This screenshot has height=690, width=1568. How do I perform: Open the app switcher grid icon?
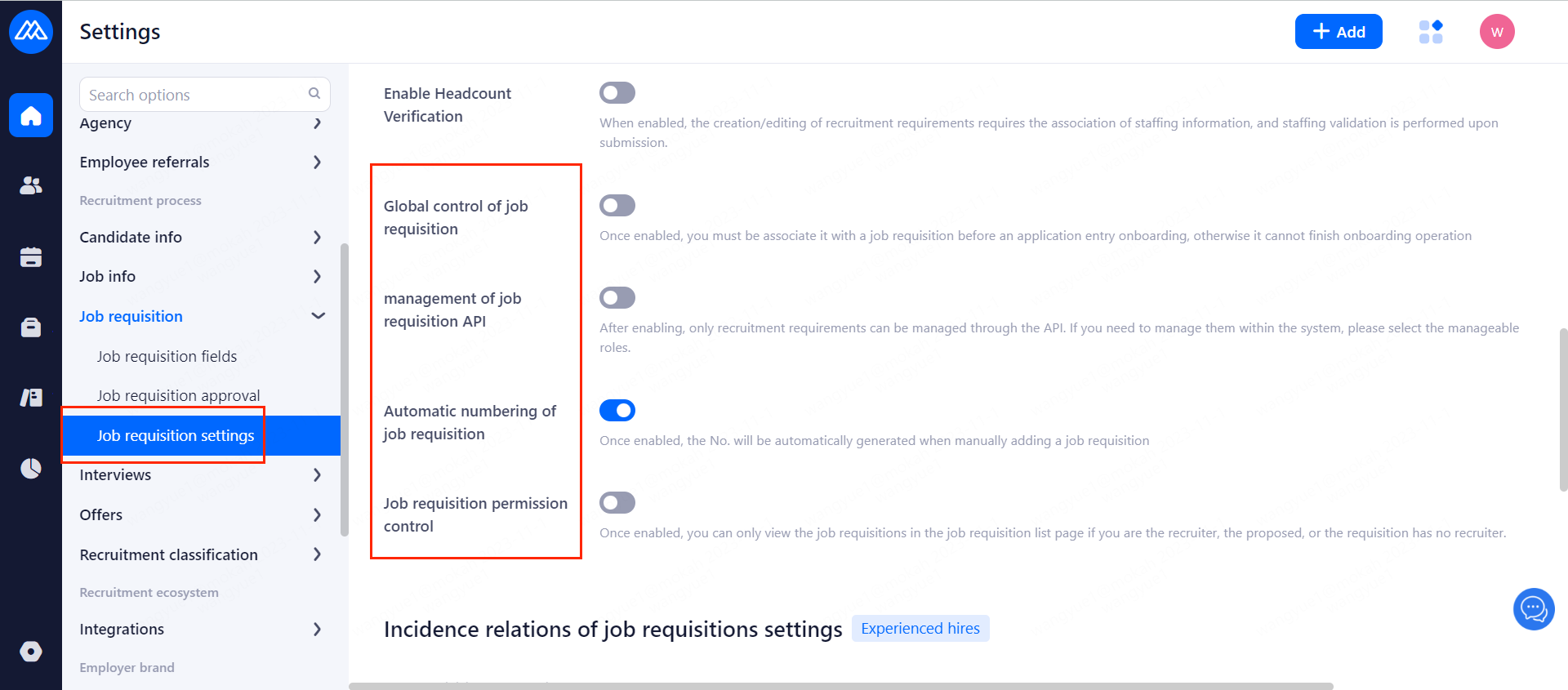(x=1431, y=32)
